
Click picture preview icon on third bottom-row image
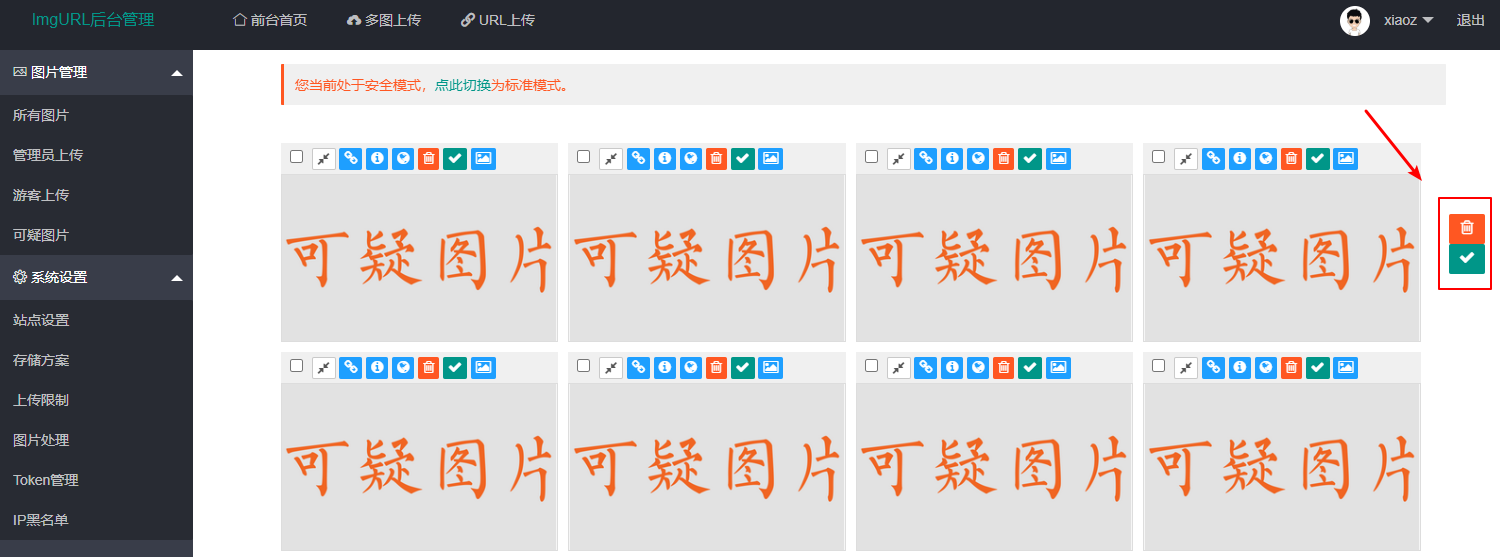click(x=1058, y=368)
